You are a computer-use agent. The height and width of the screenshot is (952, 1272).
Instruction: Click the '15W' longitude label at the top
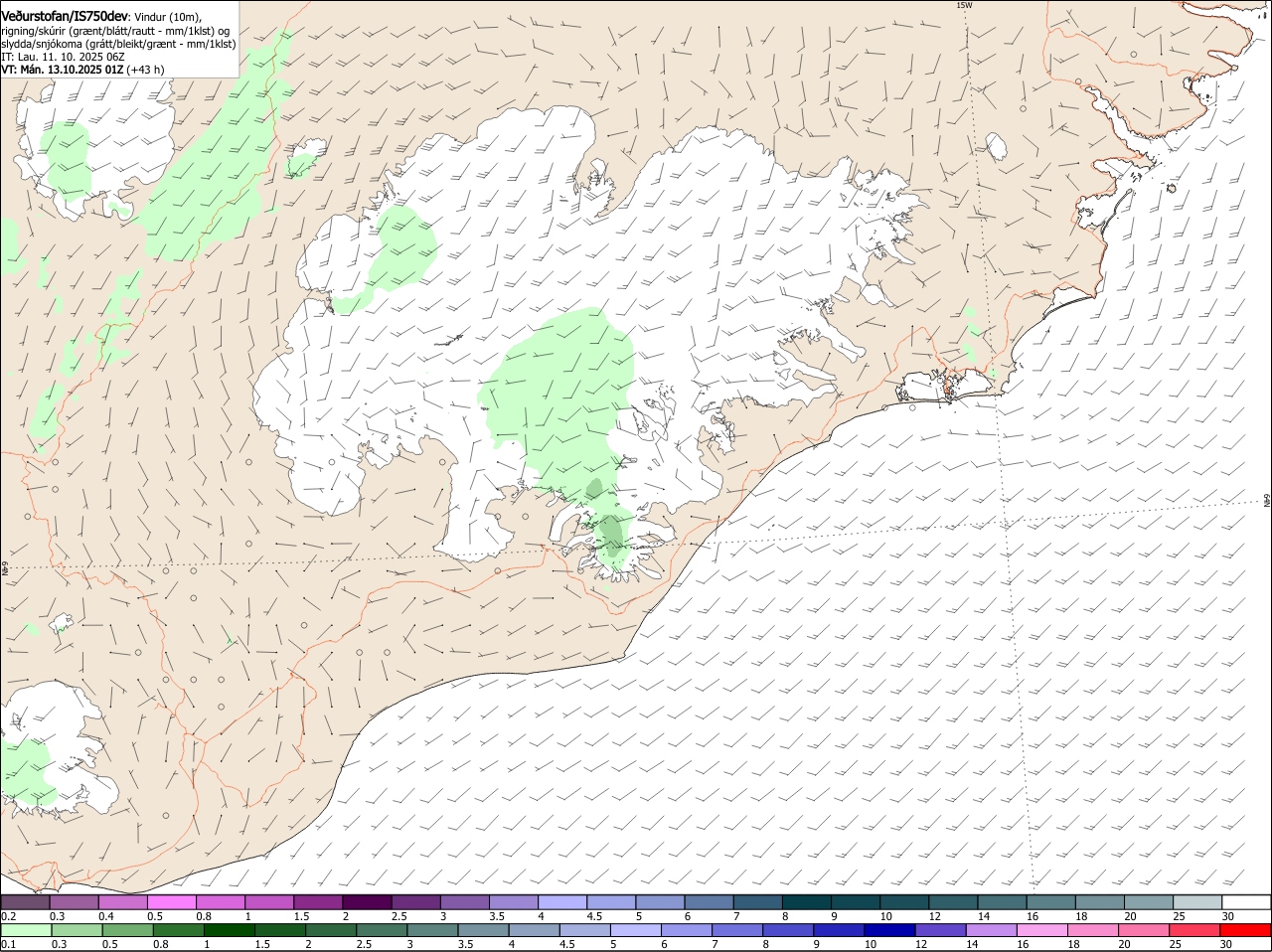coord(963,6)
